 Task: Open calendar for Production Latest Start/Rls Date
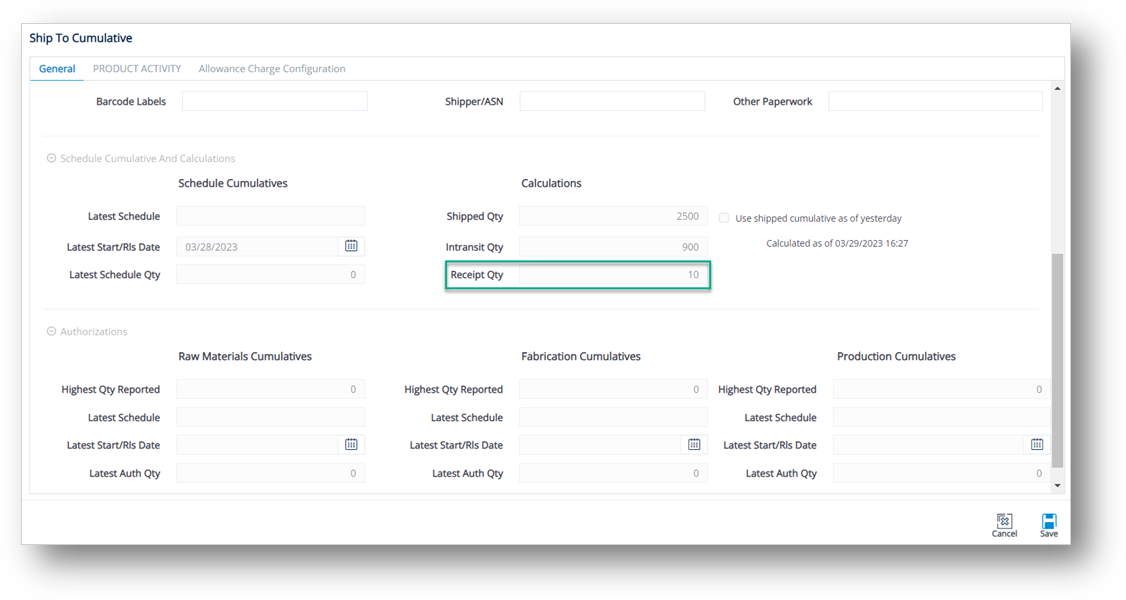click(x=1037, y=445)
